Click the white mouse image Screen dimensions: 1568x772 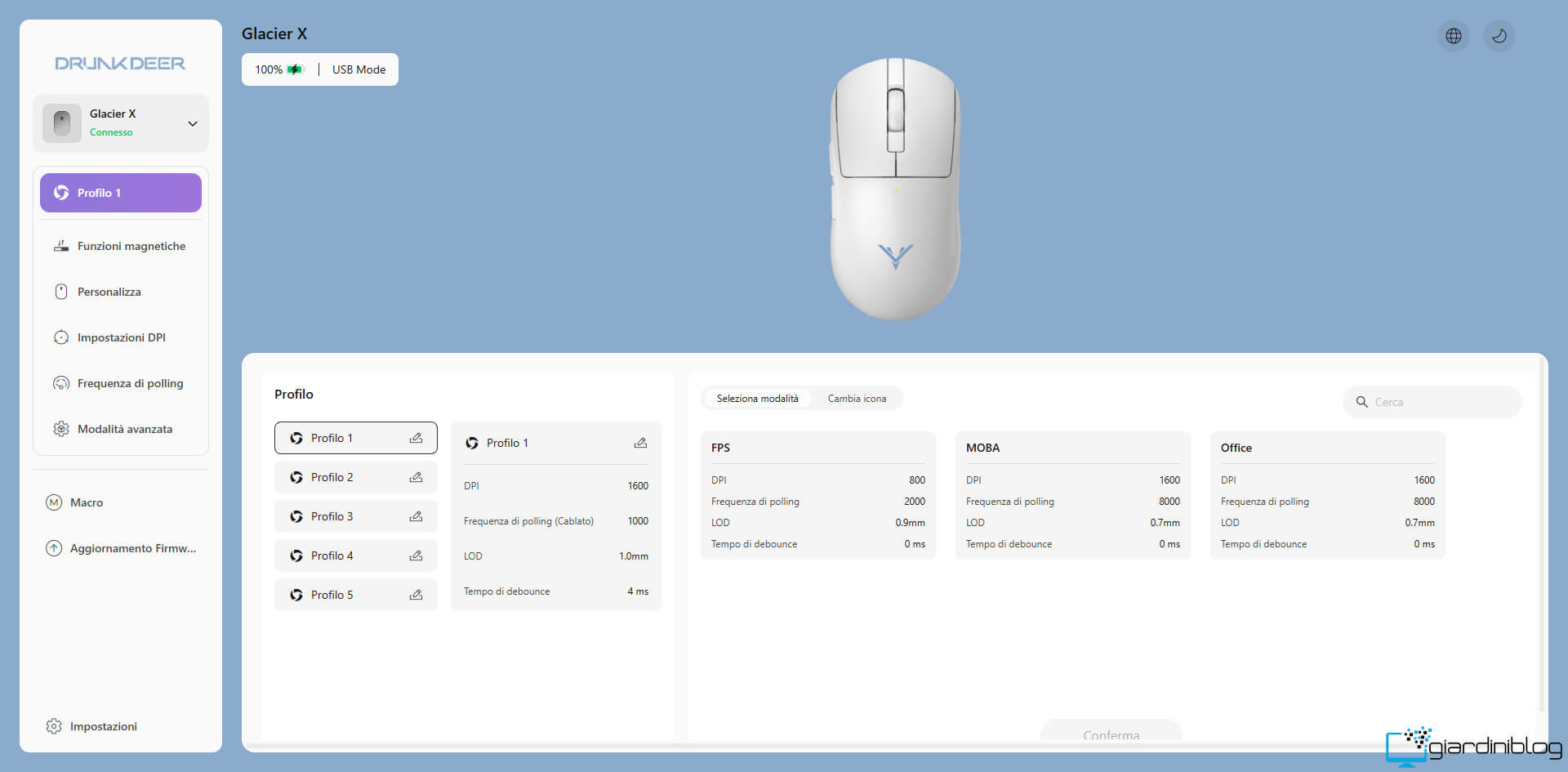[x=895, y=189]
